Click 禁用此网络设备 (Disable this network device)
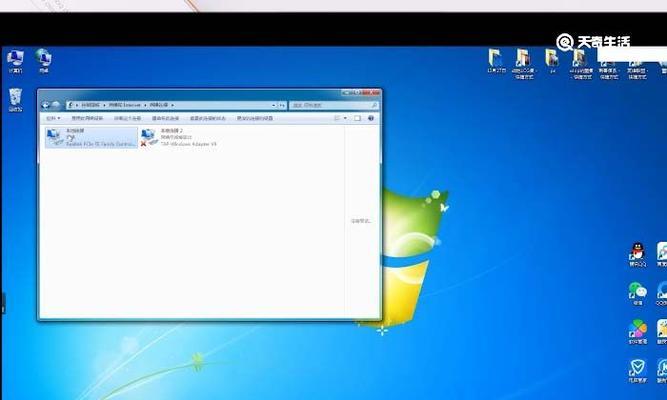Screen dimensions: 667x400 (x=87, y=118)
